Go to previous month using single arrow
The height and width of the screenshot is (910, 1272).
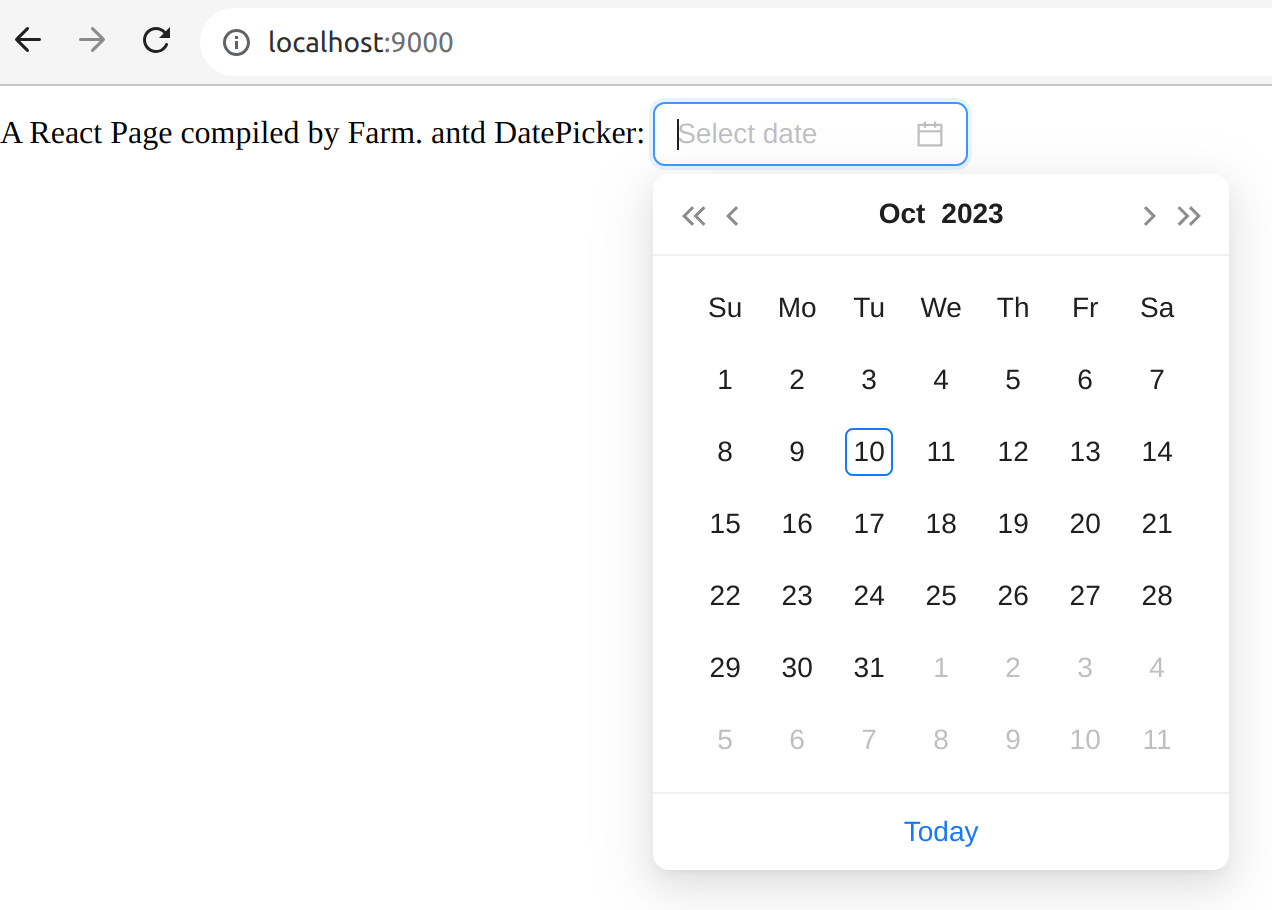point(733,216)
